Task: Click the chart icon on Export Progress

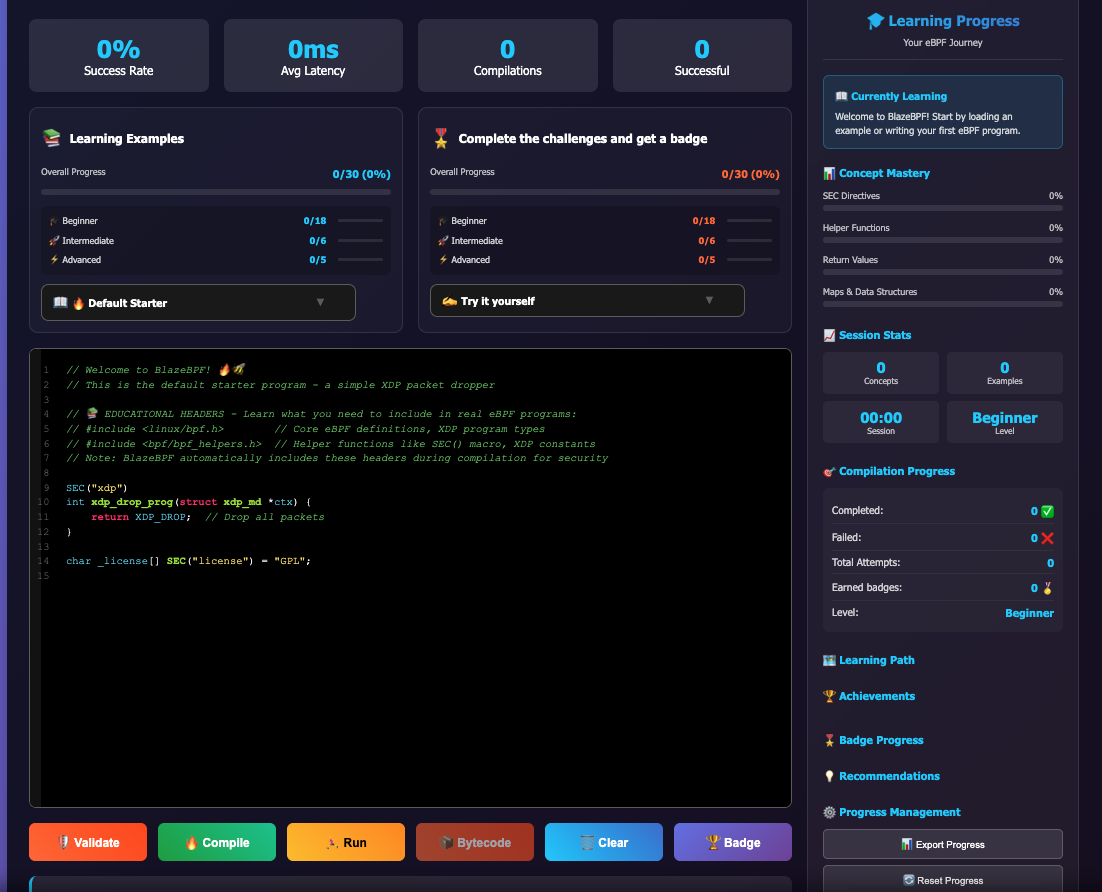Action: [x=907, y=844]
